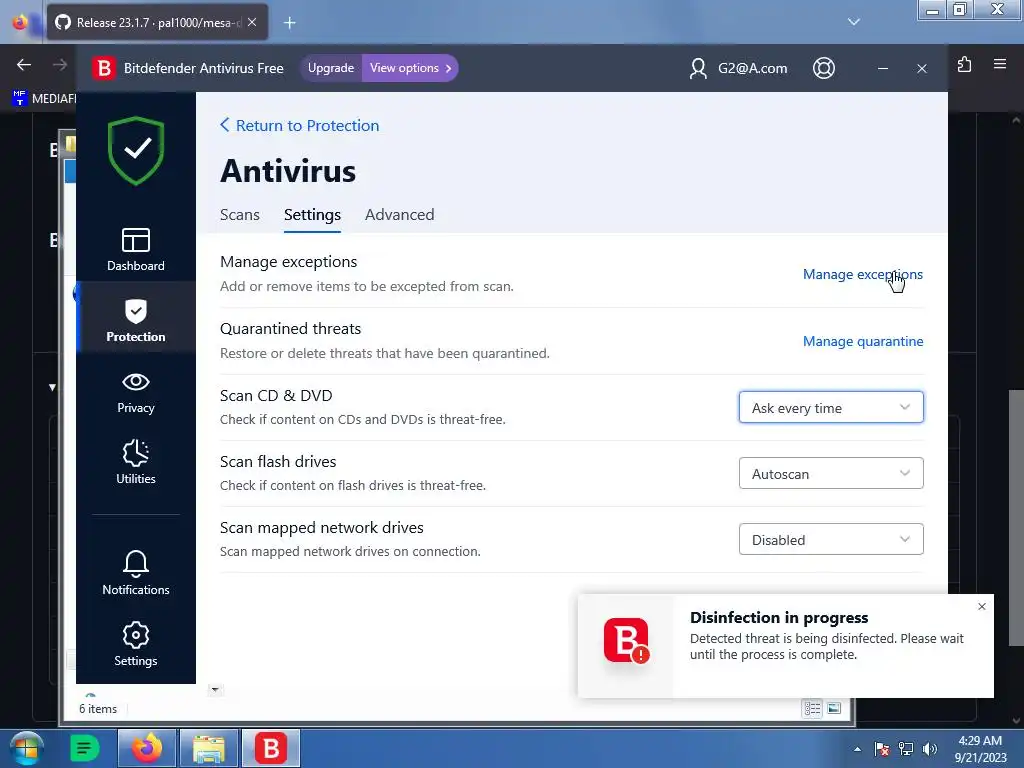Switch to the details view icon in Explorer
The height and width of the screenshot is (768, 1024).
click(x=812, y=709)
